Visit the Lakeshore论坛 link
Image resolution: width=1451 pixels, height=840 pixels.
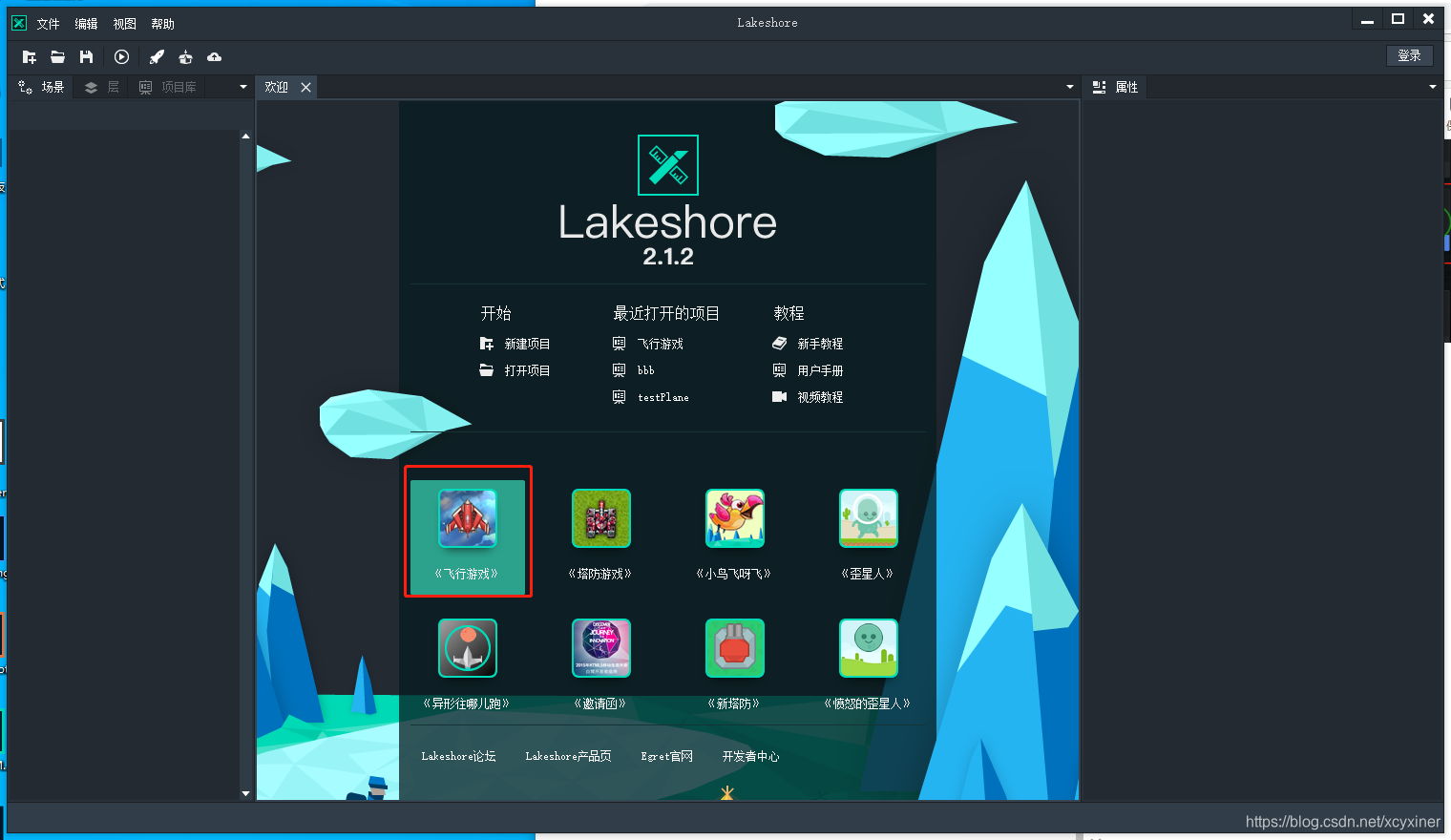click(458, 756)
